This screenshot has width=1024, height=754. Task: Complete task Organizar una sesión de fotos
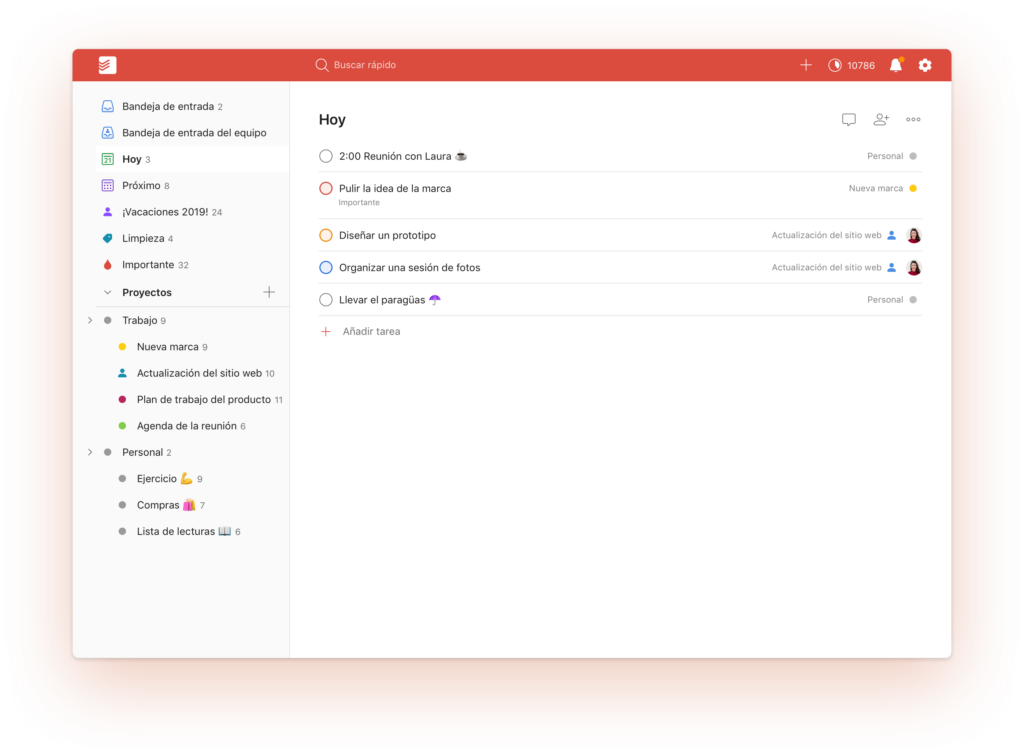pyautogui.click(x=326, y=267)
